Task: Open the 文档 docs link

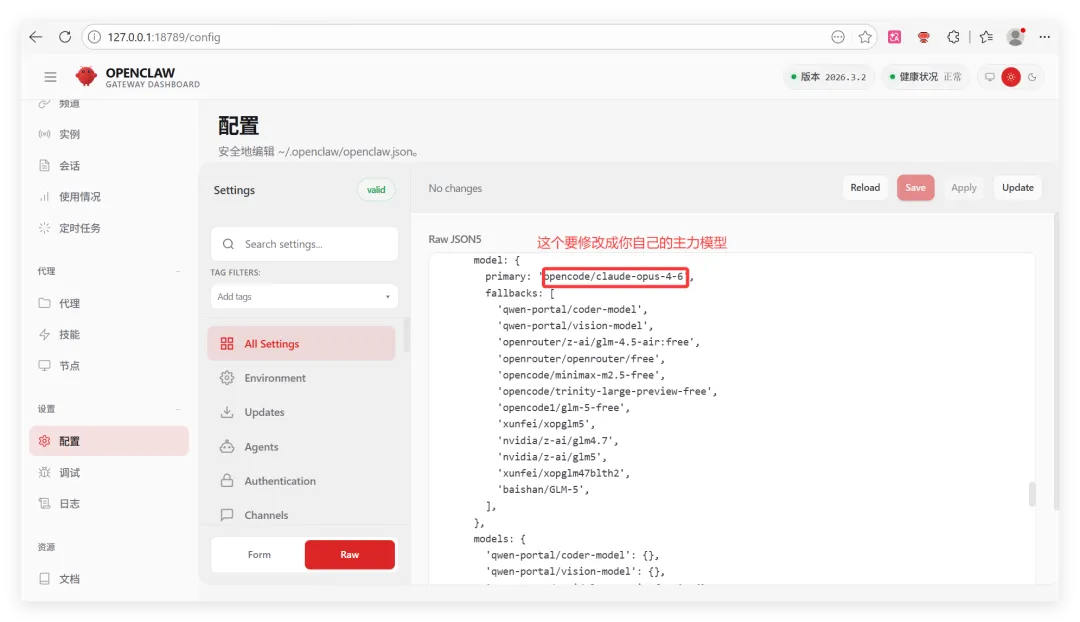Action: coord(109,579)
